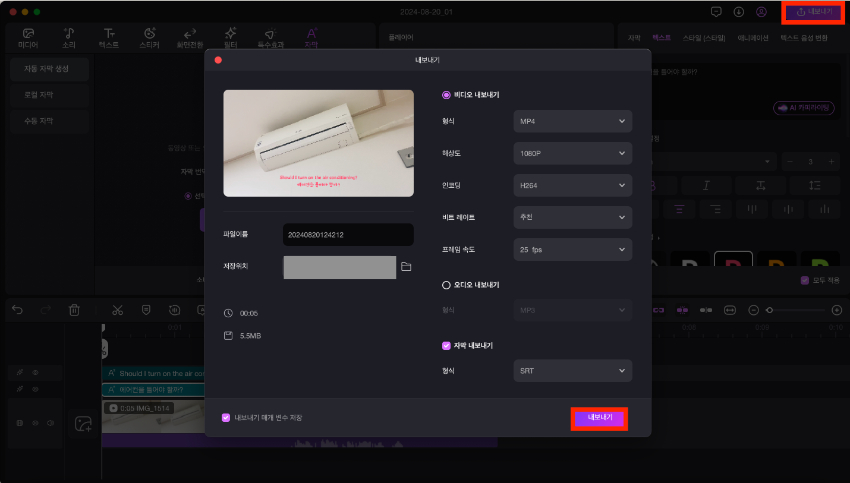The width and height of the screenshot is (850, 483).
Task: Open the 25 fps frame rate dropdown
Action: pos(573,249)
